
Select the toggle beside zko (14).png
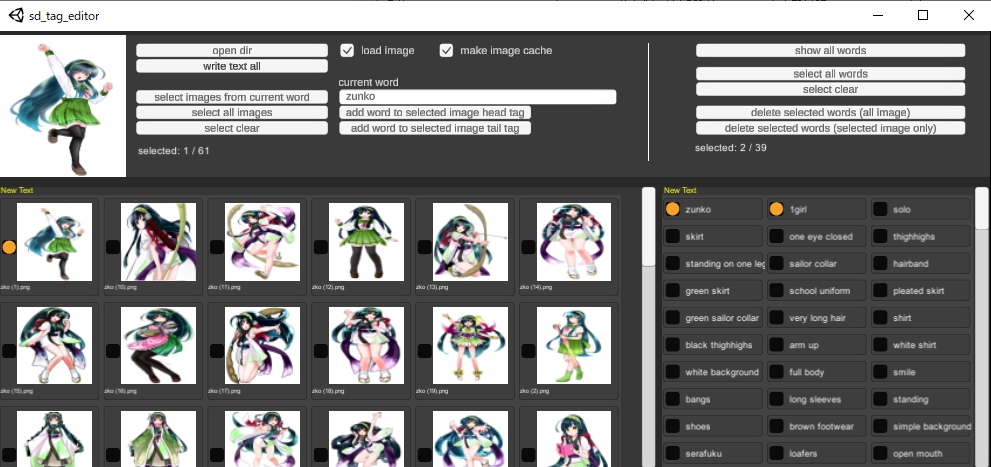click(528, 247)
